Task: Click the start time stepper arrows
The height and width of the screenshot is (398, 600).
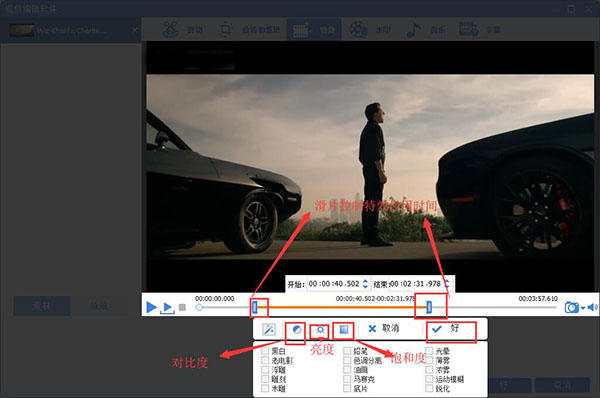Action: click(365, 284)
